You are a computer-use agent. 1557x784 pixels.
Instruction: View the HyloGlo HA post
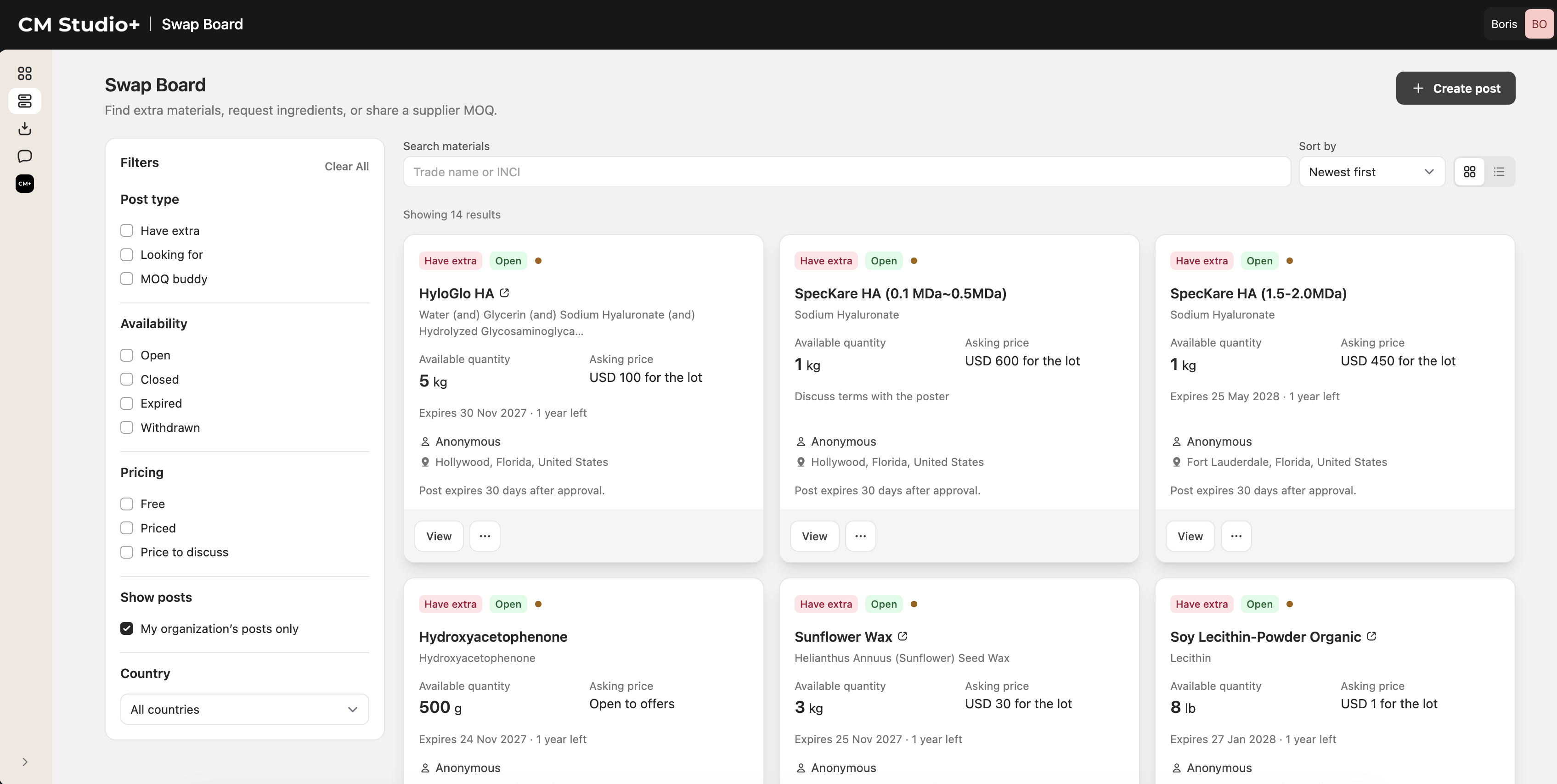coord(439,536)
